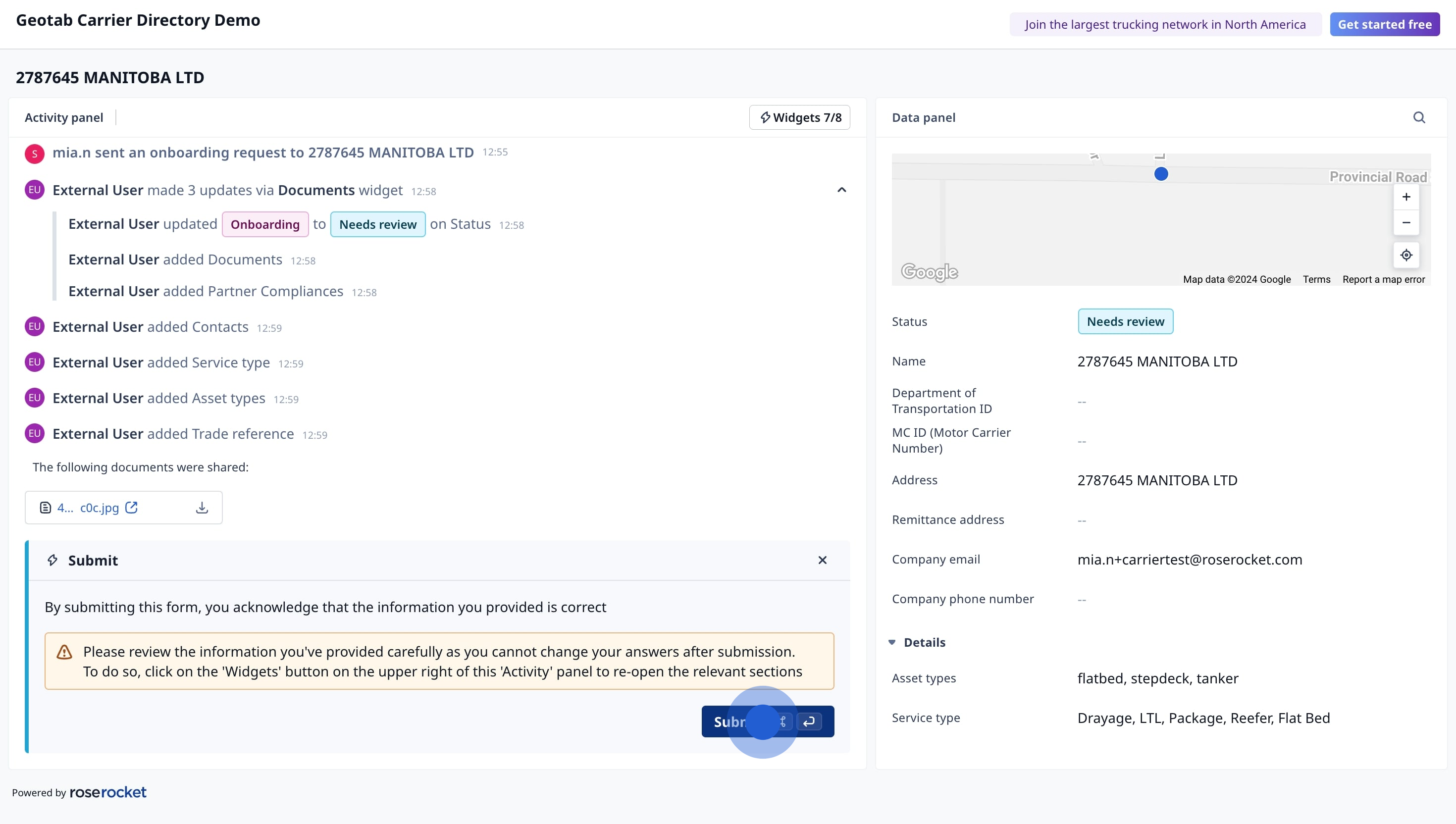
Task: Click the Needs review status badge
Action: 1125,321
